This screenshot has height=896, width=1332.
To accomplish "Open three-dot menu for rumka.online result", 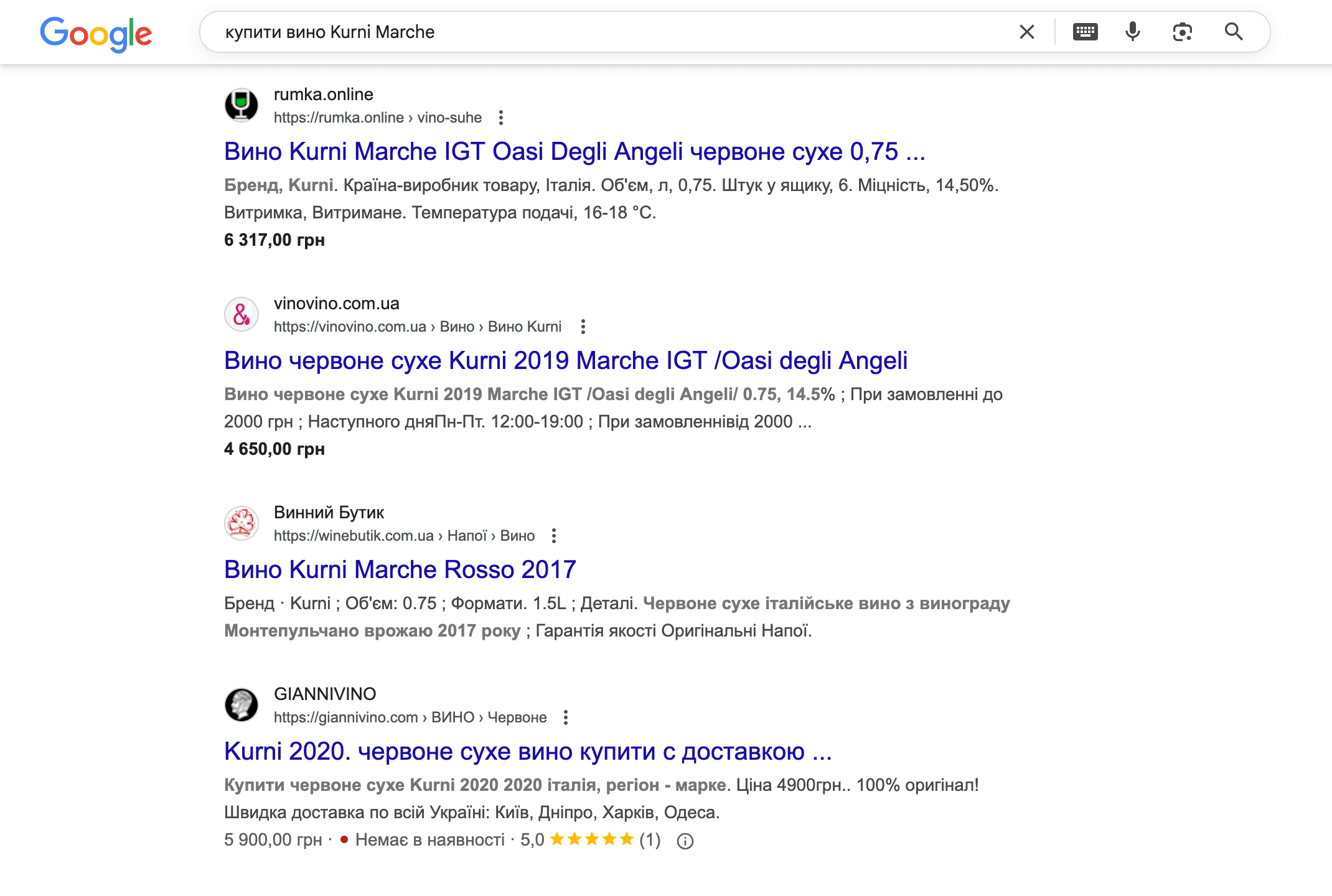I will coord(501,118).
